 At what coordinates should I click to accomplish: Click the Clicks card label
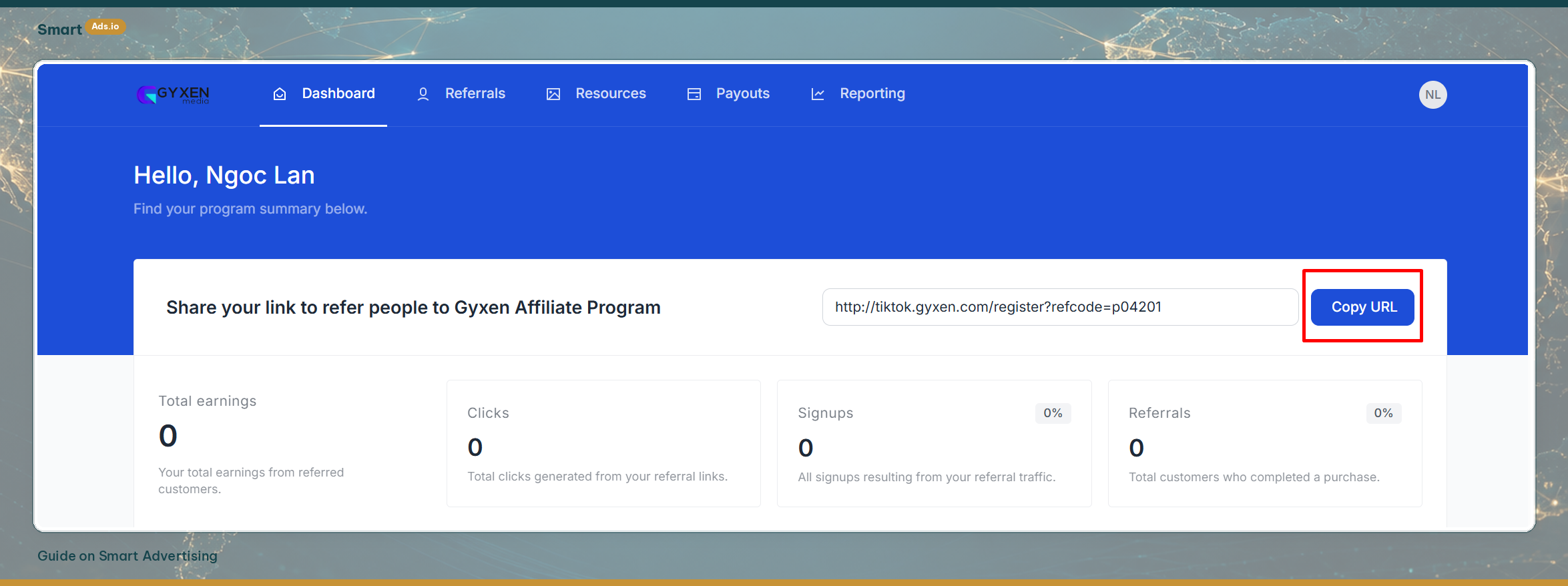pyautogui.click(x=488, y=413)
